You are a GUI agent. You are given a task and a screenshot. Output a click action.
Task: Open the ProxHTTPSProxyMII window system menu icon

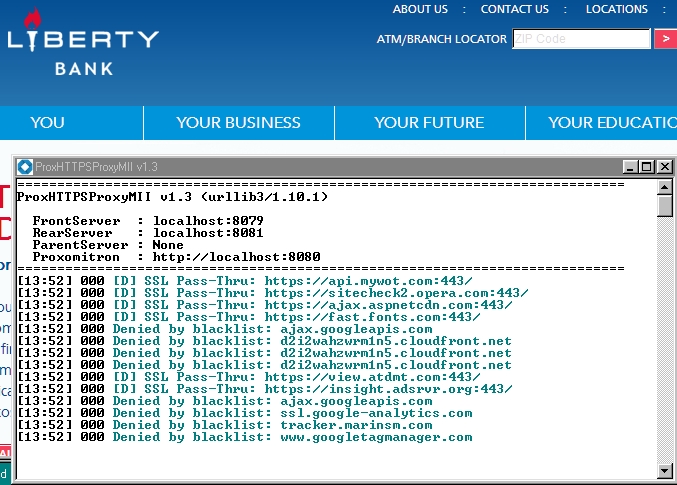(x=25, y=167)
